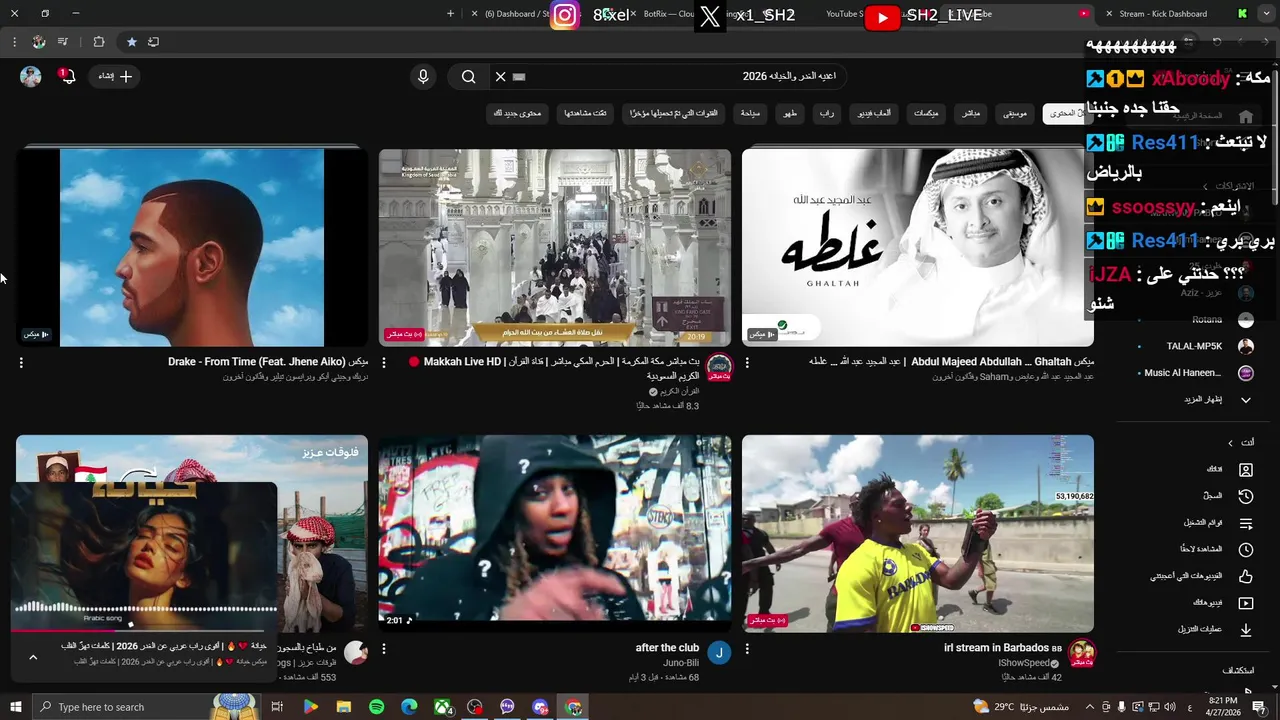Open the taskbar clock and date
Image resolution: width=1280 pixels, height=720 pixels.
tap(1225, 707)
